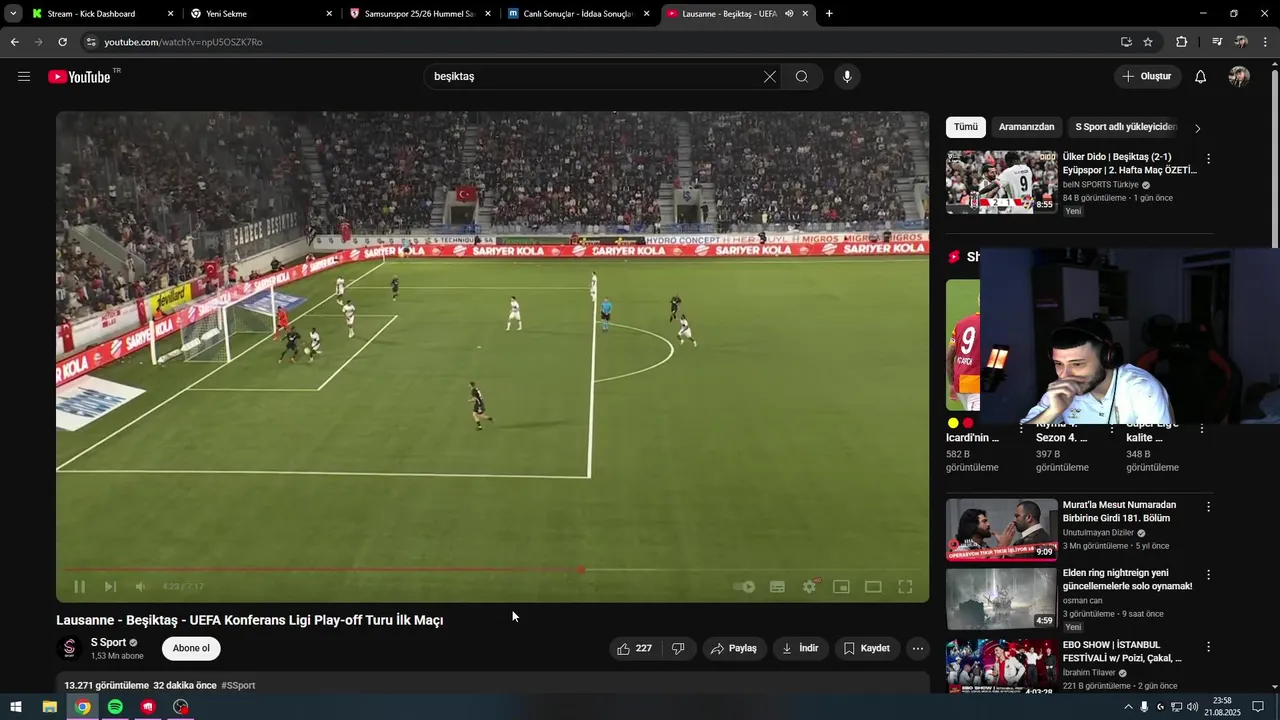The height and width of the screenshot is (720, 1280).
Task: Subscribe with Abone ol button
Action: point(191,649)
